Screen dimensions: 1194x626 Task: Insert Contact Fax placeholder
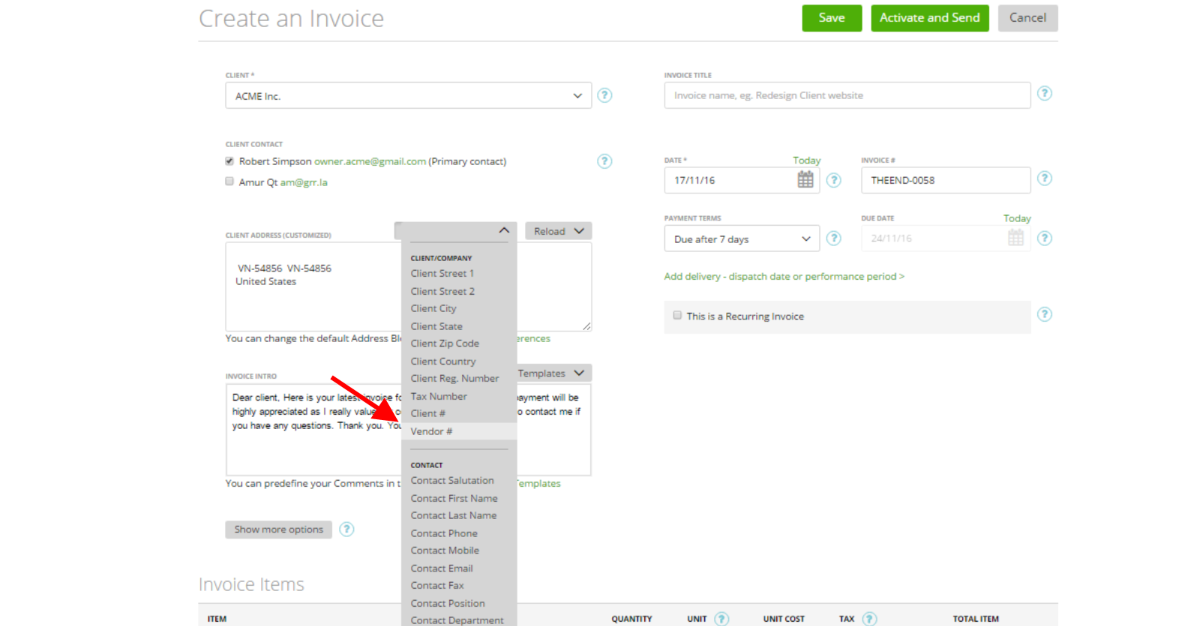[x=437, y=586]
